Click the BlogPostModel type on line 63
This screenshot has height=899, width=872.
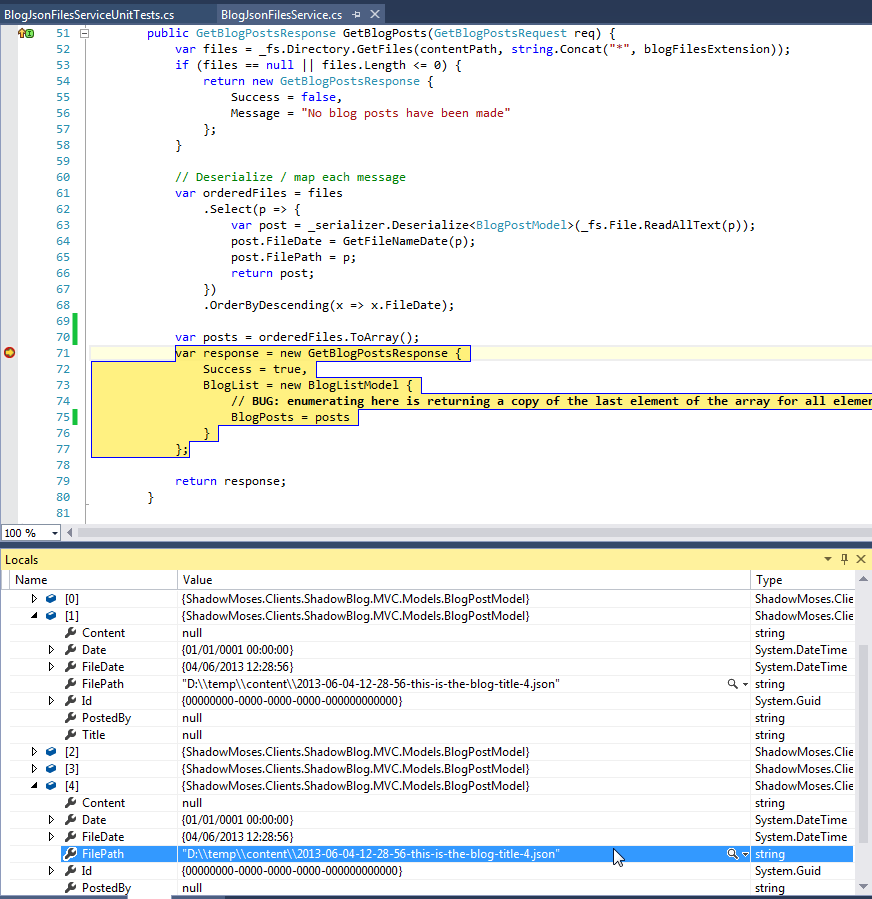coord(521,225)
